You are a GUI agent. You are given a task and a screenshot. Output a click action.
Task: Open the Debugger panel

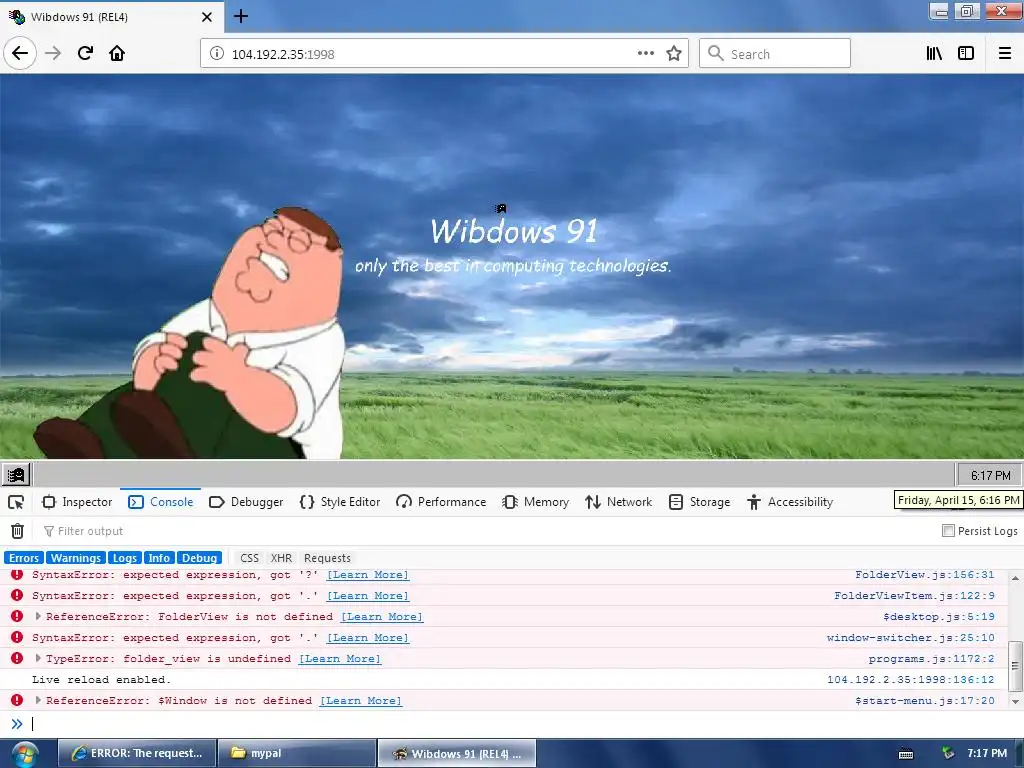pos(246,502)
